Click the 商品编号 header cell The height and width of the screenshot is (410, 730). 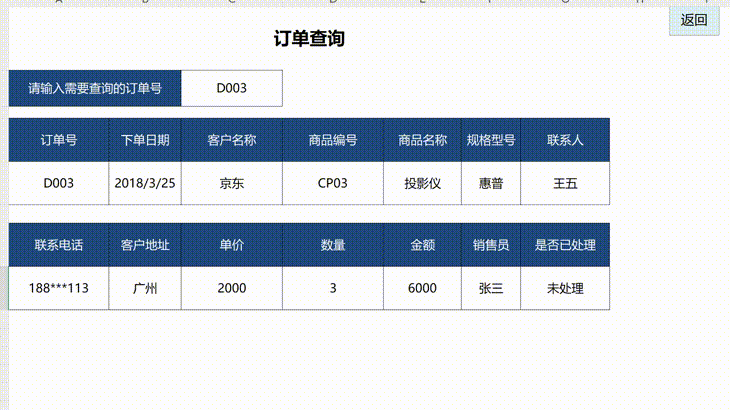coord(333,140)
